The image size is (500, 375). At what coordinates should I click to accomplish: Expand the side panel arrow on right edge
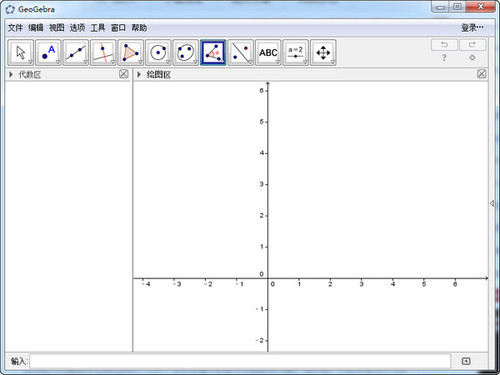492,203
